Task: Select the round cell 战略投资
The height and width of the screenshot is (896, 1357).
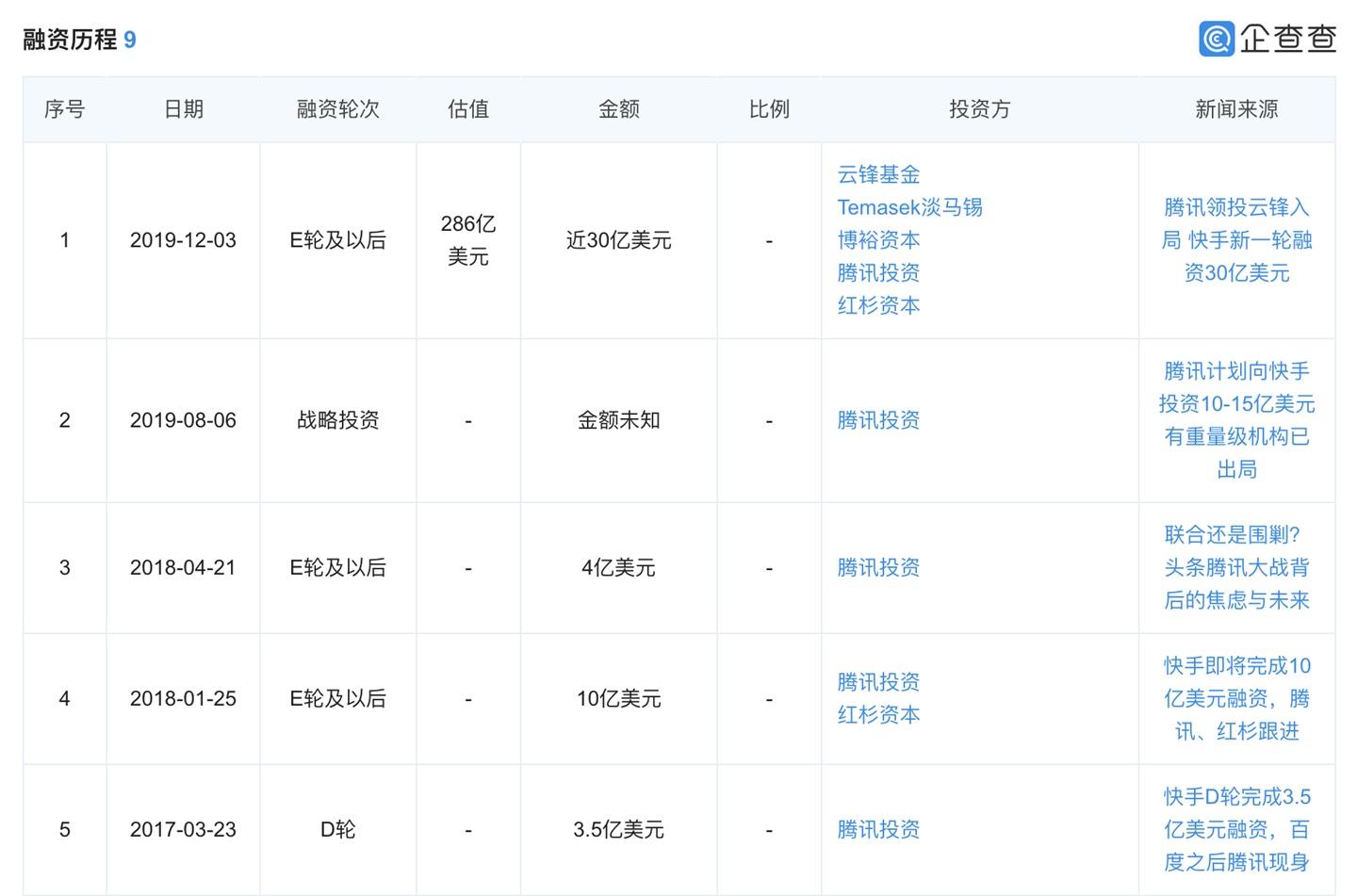Action: (x=337, y=420)
